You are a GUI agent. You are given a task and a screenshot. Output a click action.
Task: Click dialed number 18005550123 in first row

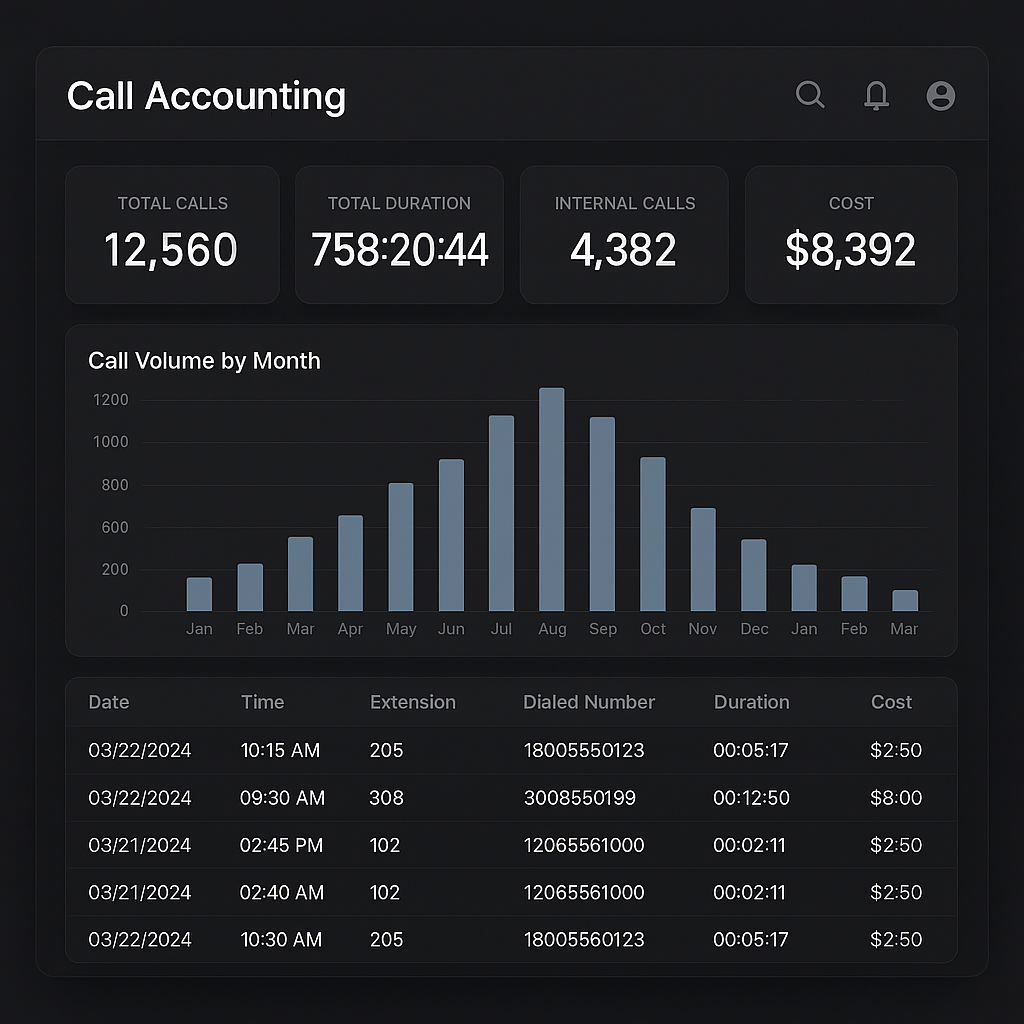pyautogui.click(x=583, y=751)
